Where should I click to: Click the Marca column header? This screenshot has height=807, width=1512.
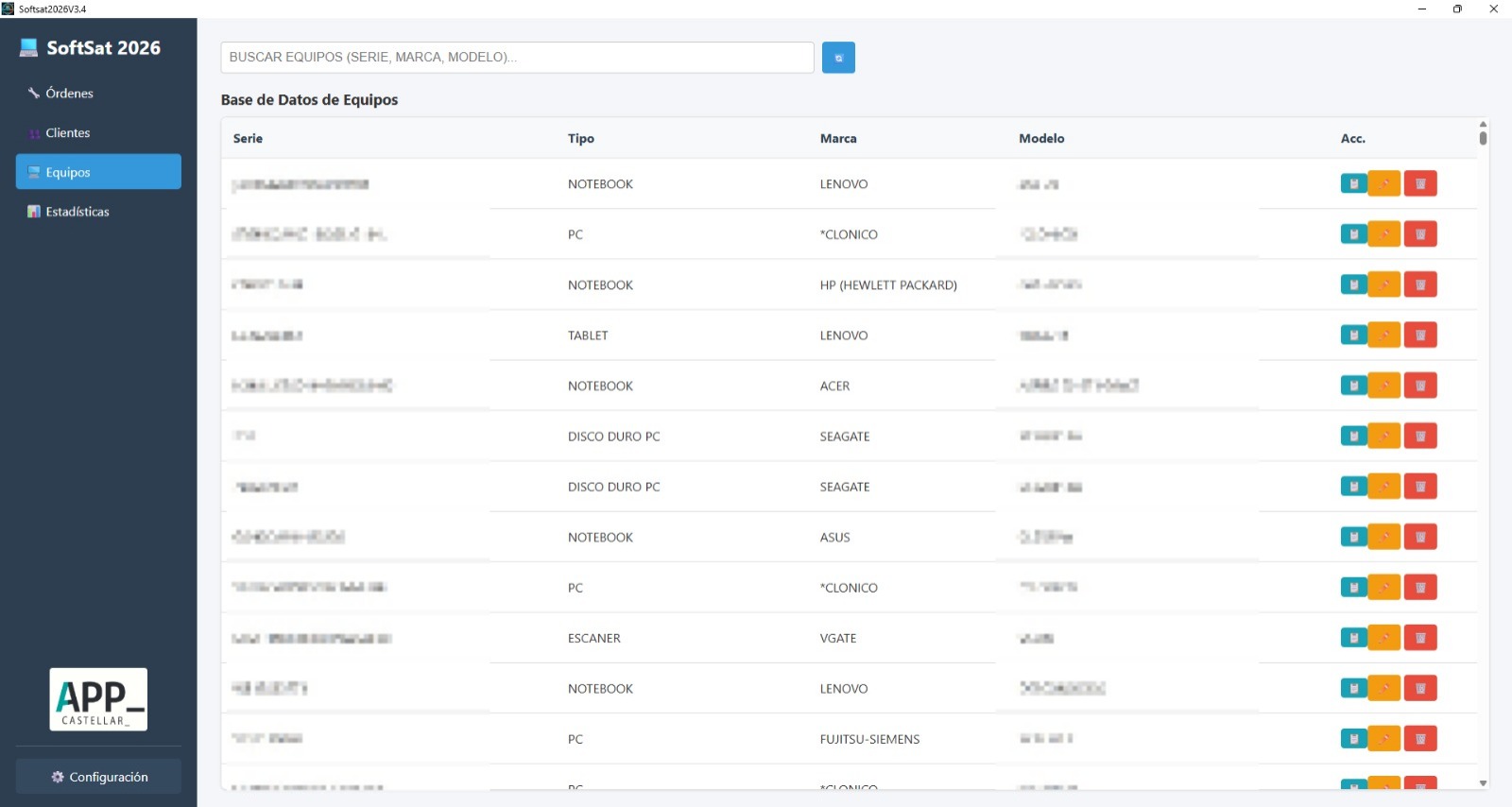click(x=838, y=138)
